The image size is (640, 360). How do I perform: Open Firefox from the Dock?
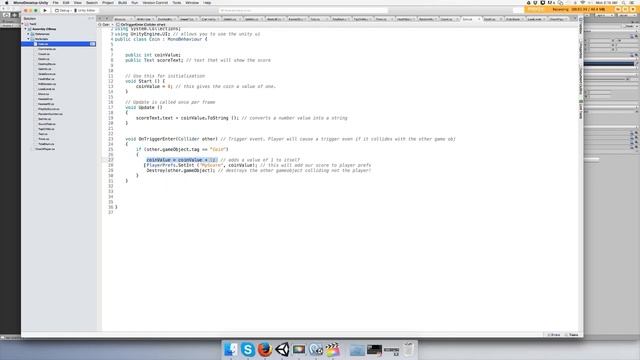265,349
